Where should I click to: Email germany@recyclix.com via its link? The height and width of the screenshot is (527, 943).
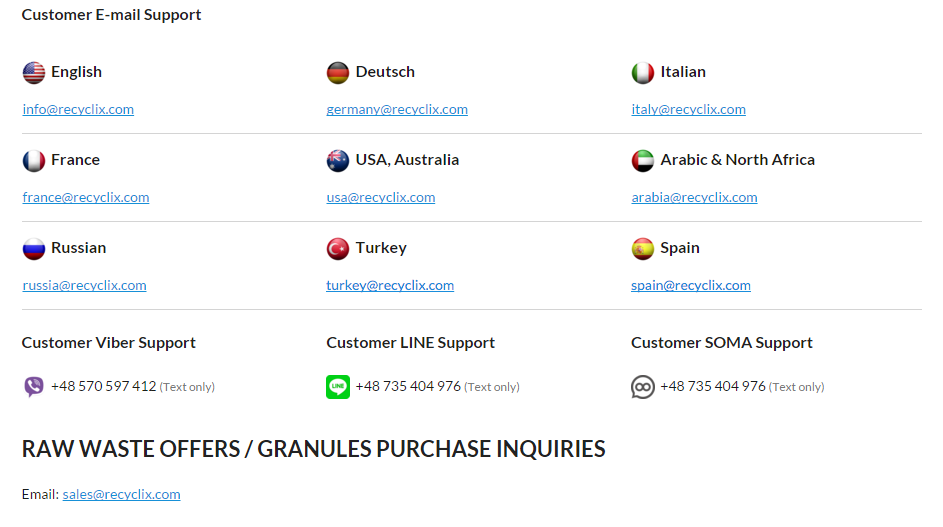tap(397, 110)
